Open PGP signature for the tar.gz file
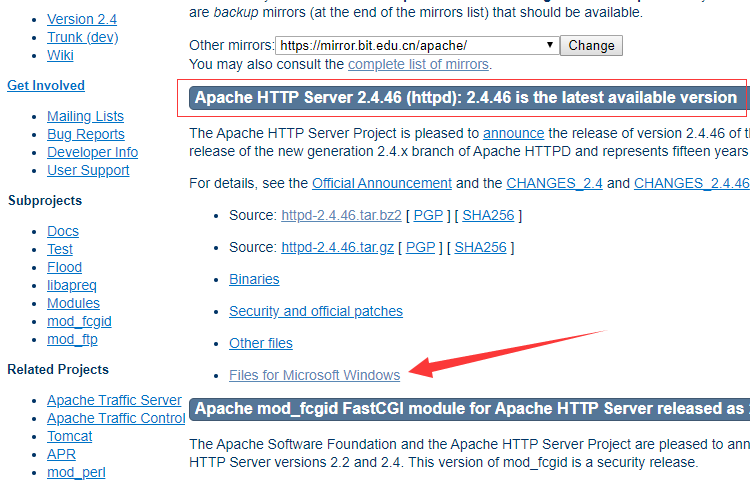The height and width of the screenshot is (488, 750). (x=420, y=247)
